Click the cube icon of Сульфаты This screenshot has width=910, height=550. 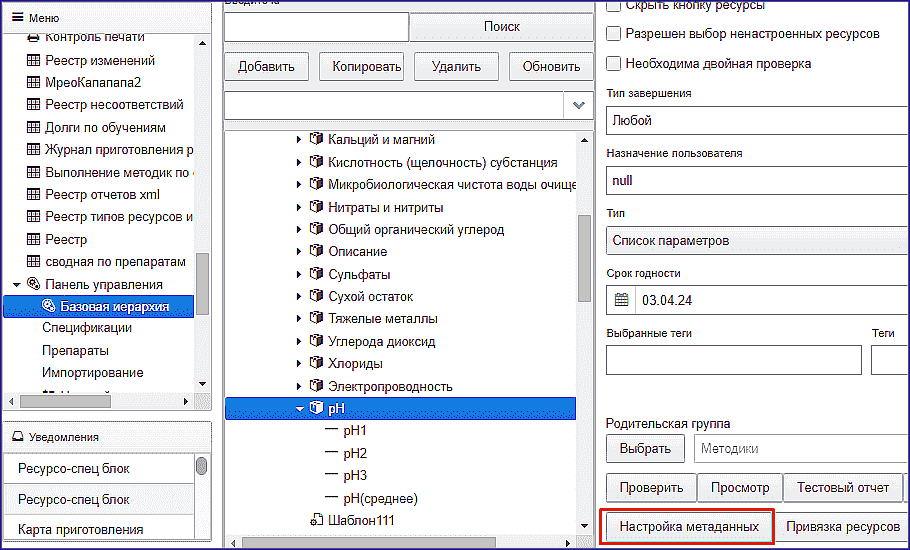pyautogui.click(x=316, y=274)
